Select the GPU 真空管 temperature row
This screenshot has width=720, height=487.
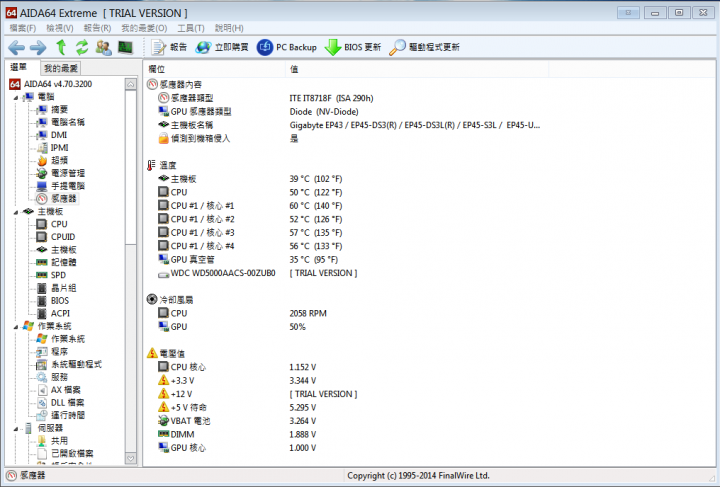pos(344,259)
